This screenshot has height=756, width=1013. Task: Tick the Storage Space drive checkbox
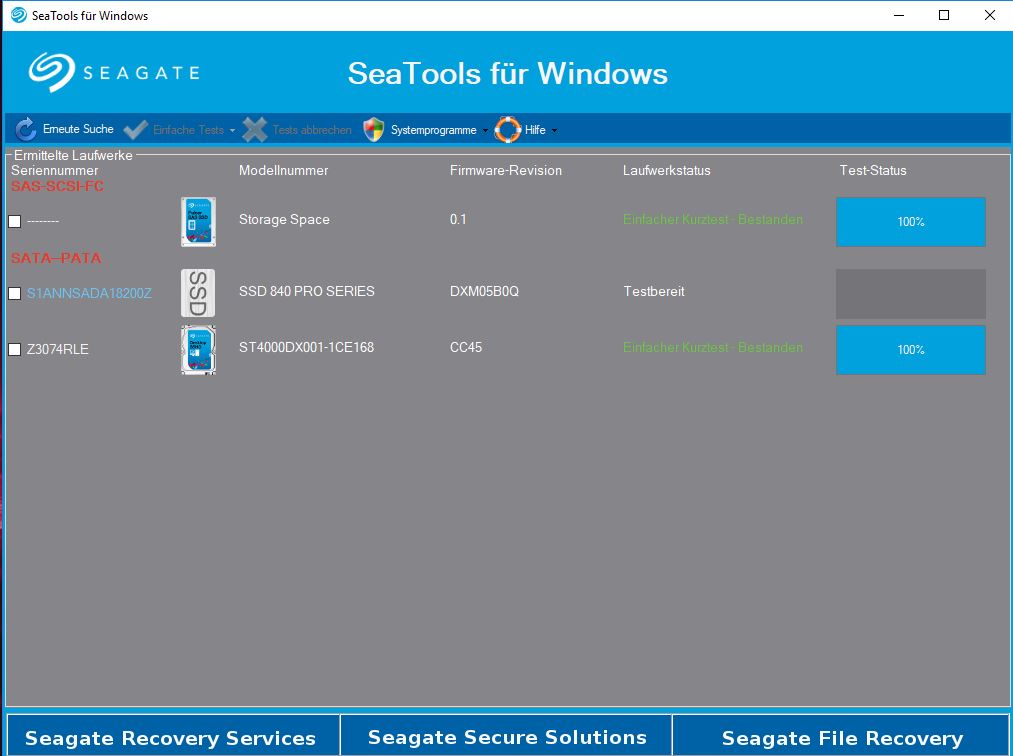15,222
